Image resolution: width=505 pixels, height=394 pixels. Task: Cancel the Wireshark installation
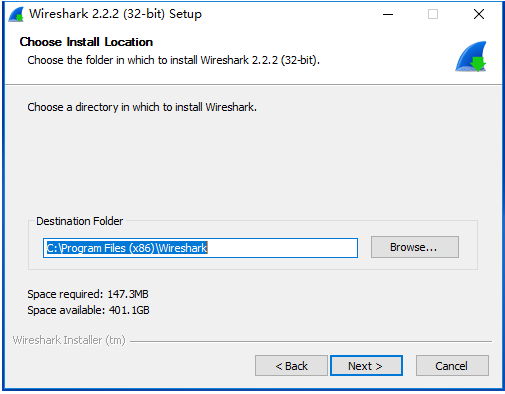(x=452, y=366)
